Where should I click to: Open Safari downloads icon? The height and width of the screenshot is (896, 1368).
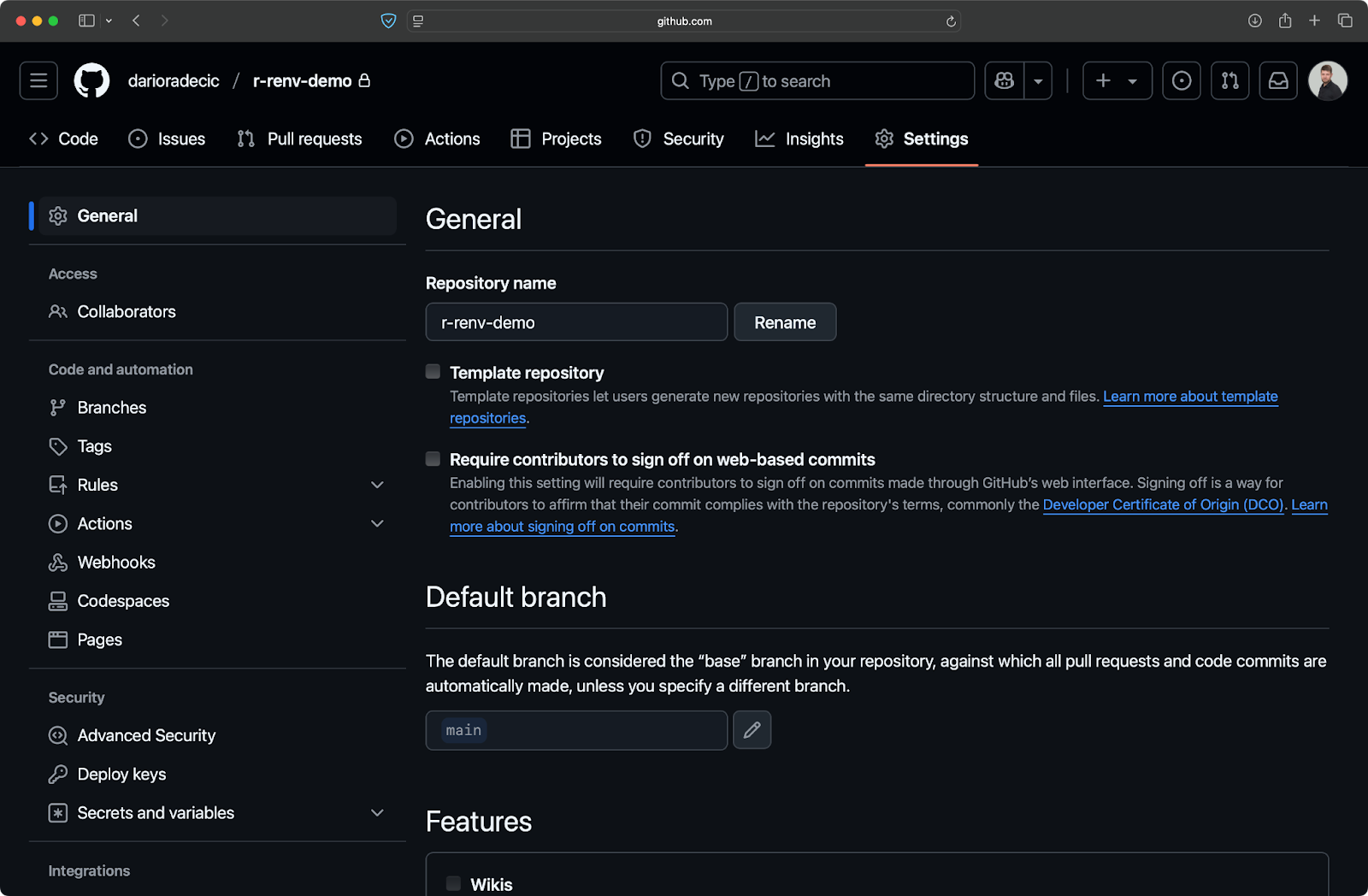click(1254, 21)
